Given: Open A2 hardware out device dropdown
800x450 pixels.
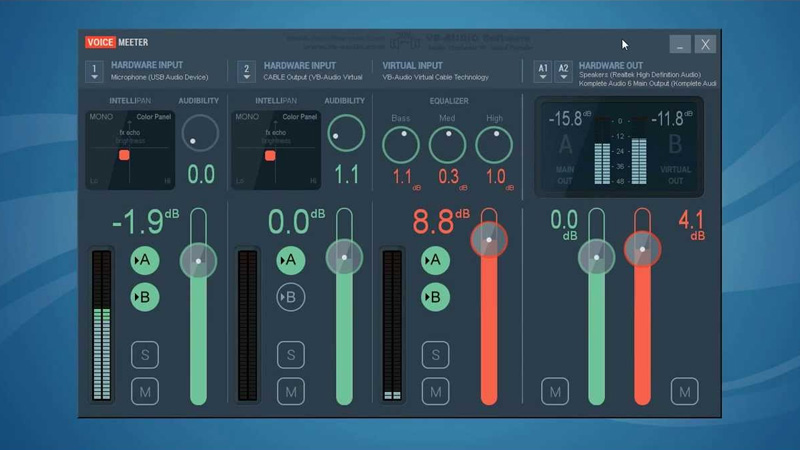Looking at the screenshot, I should coord(563,71).
